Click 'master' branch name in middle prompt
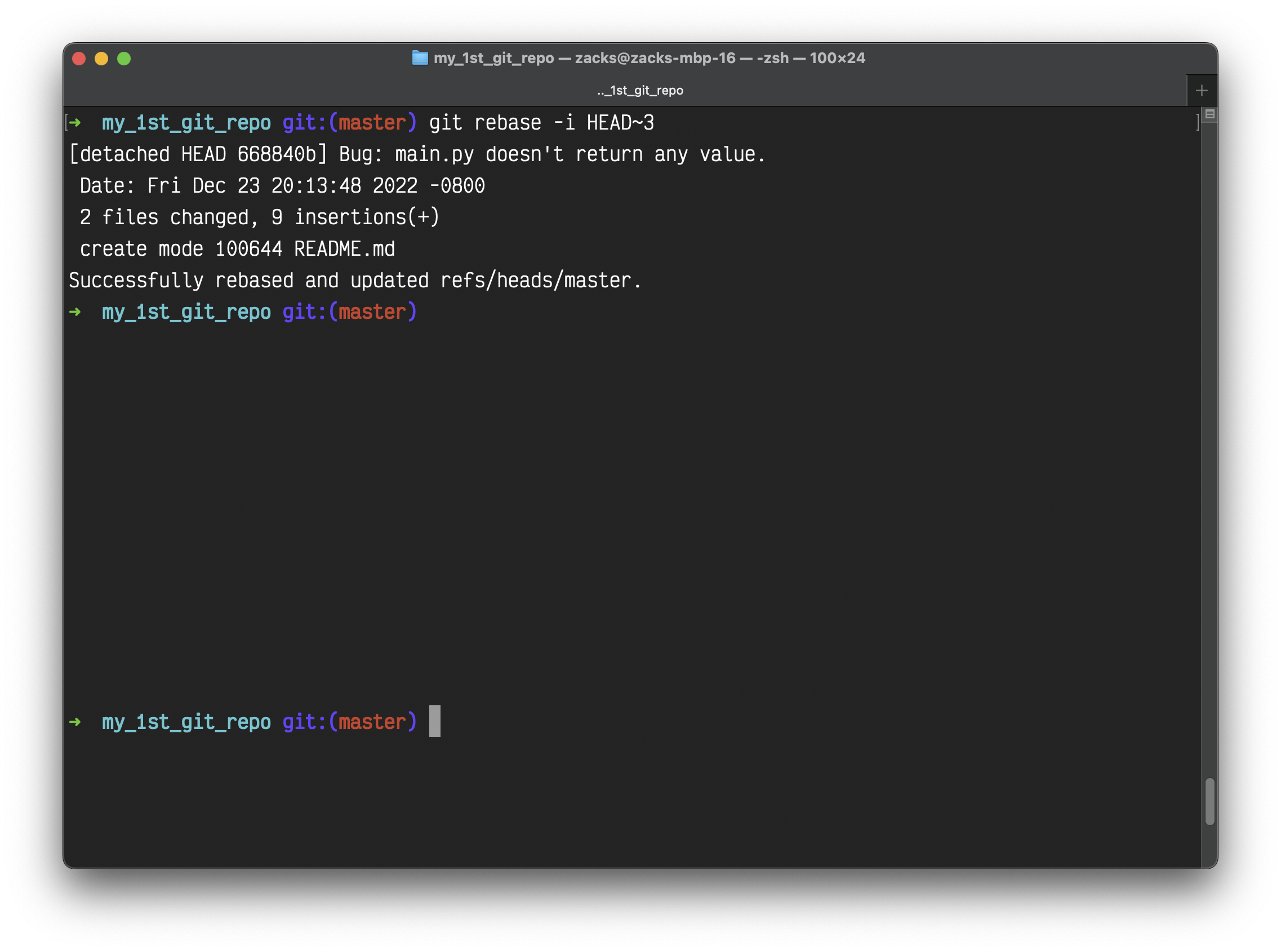 pyautogui.click(x=372, y=312)
